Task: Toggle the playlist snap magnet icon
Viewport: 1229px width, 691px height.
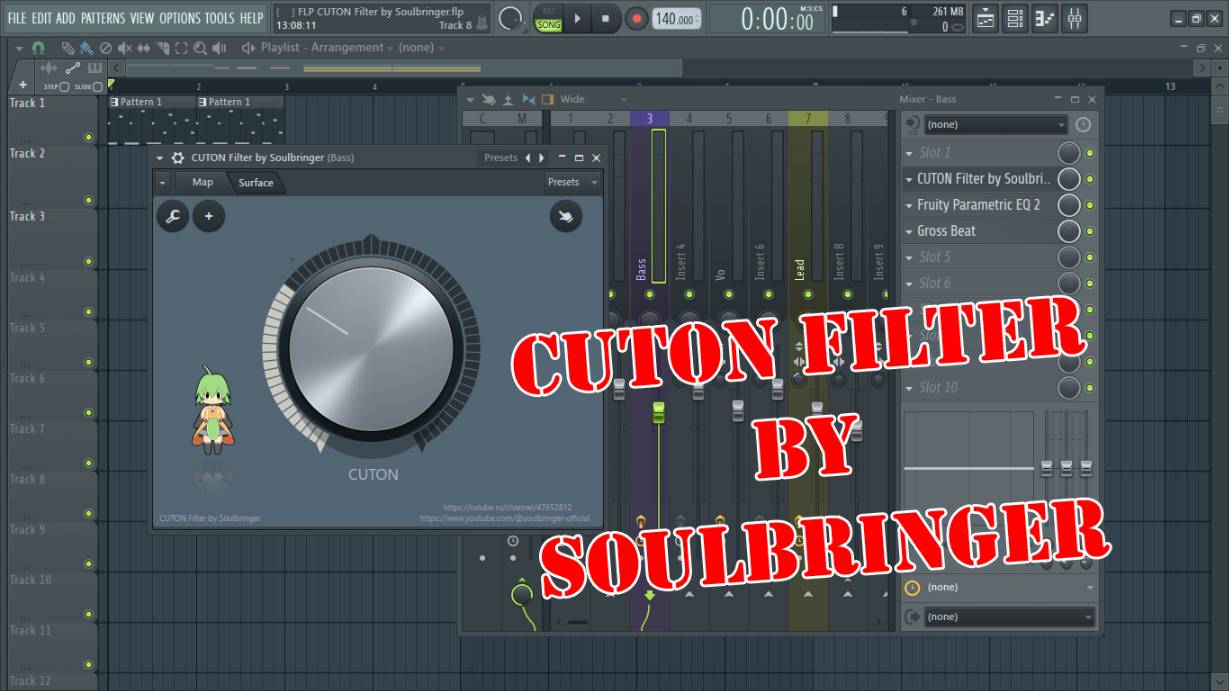Action: (x=38, y=48)
